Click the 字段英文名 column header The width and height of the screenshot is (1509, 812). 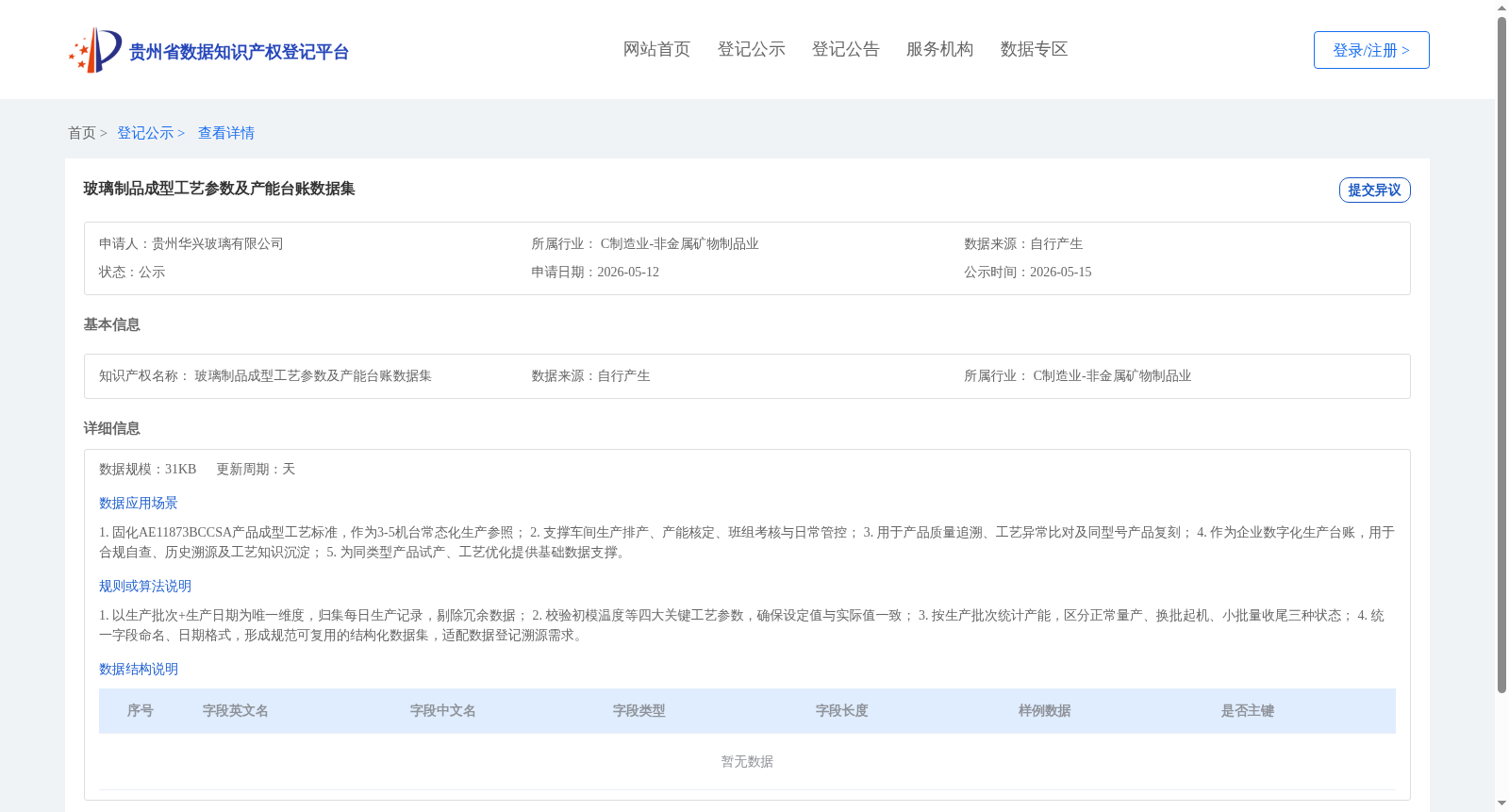(x=236, y=711)
